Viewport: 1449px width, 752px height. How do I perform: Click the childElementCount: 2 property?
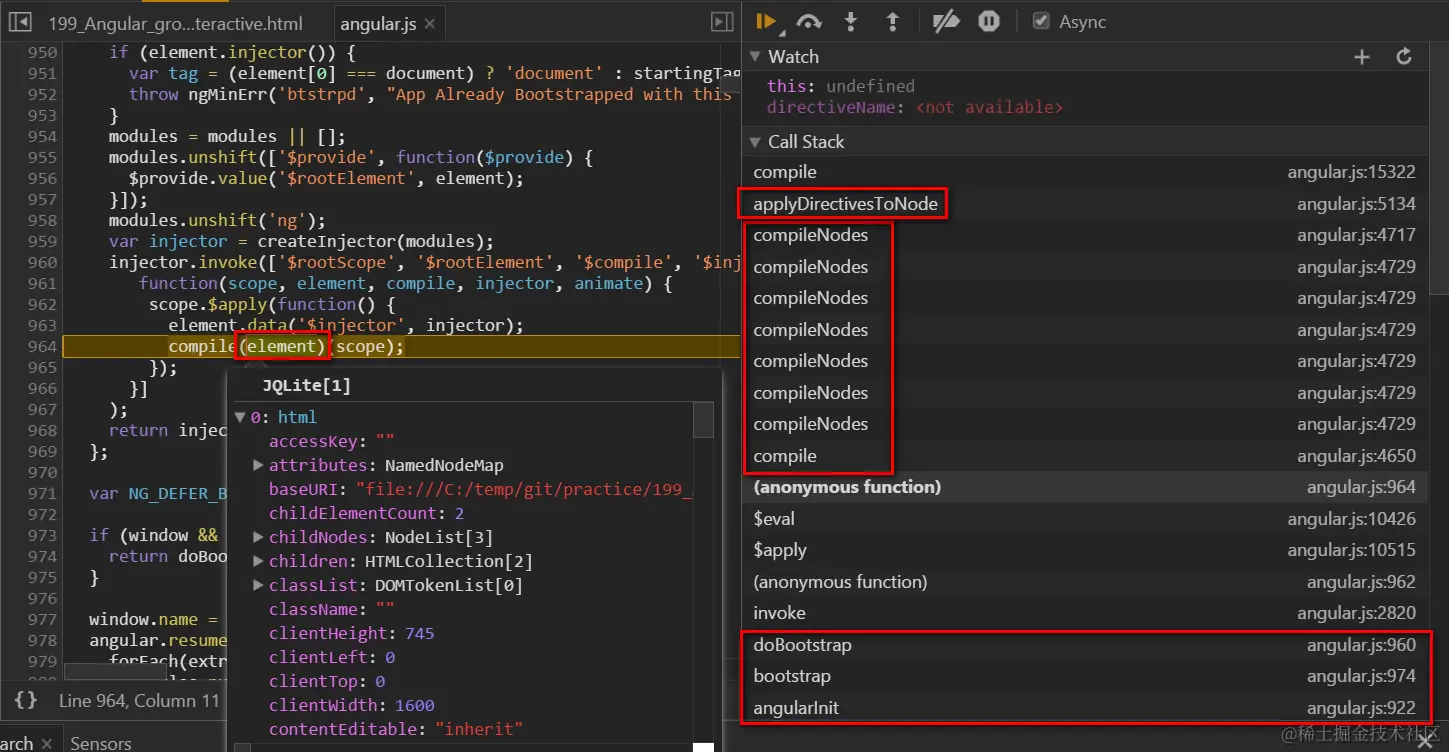[366, 513]
